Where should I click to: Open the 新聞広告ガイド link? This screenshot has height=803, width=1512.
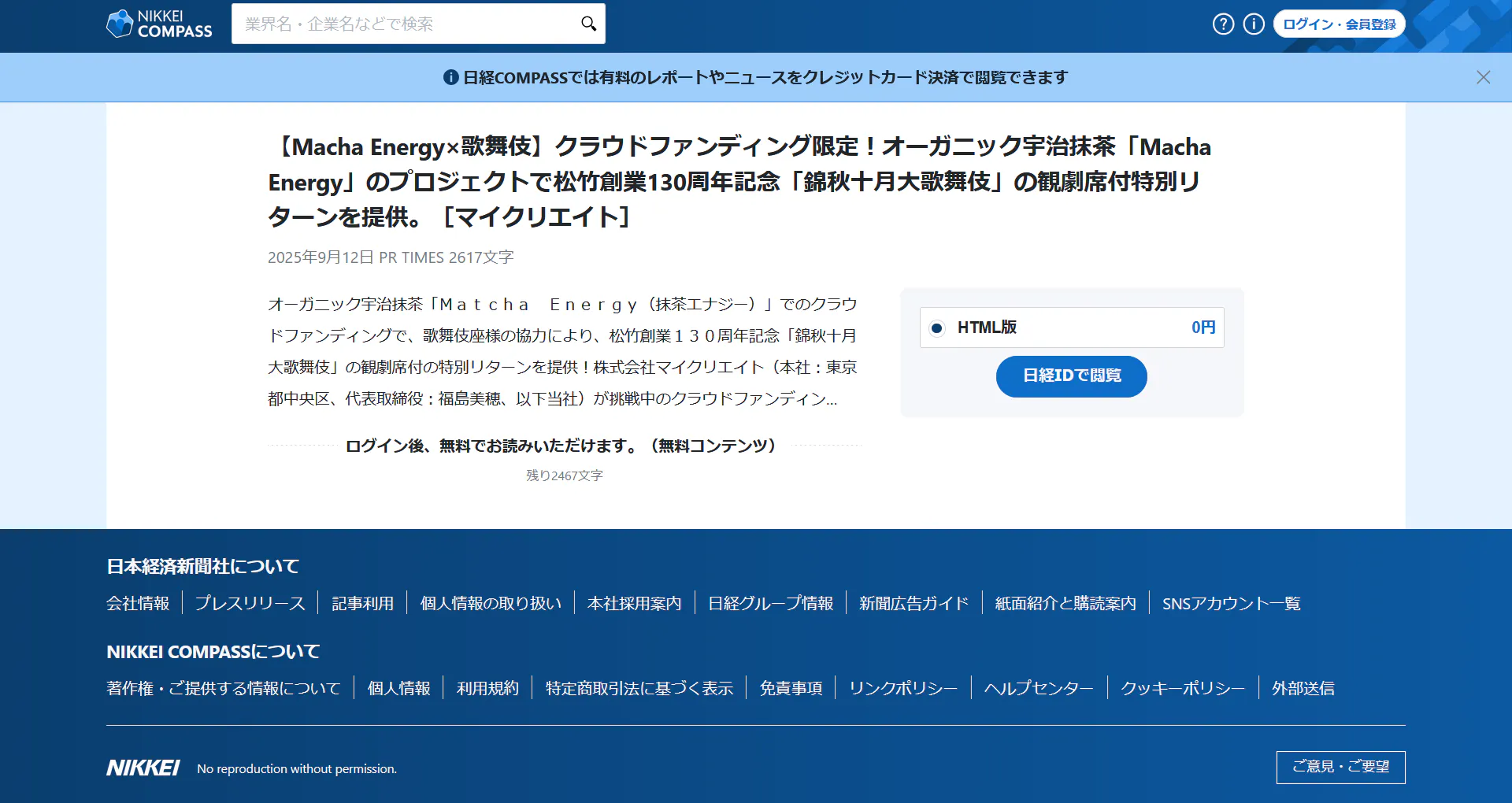pyautogui.click(x=913, y=604)
